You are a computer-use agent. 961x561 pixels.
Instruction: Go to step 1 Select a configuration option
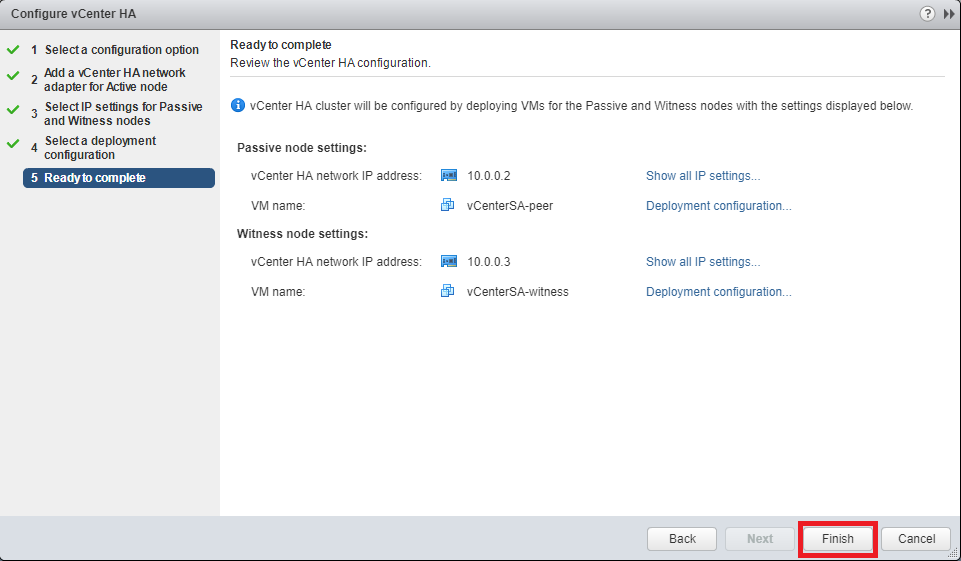pyautogui.click(x=121, y=50)
